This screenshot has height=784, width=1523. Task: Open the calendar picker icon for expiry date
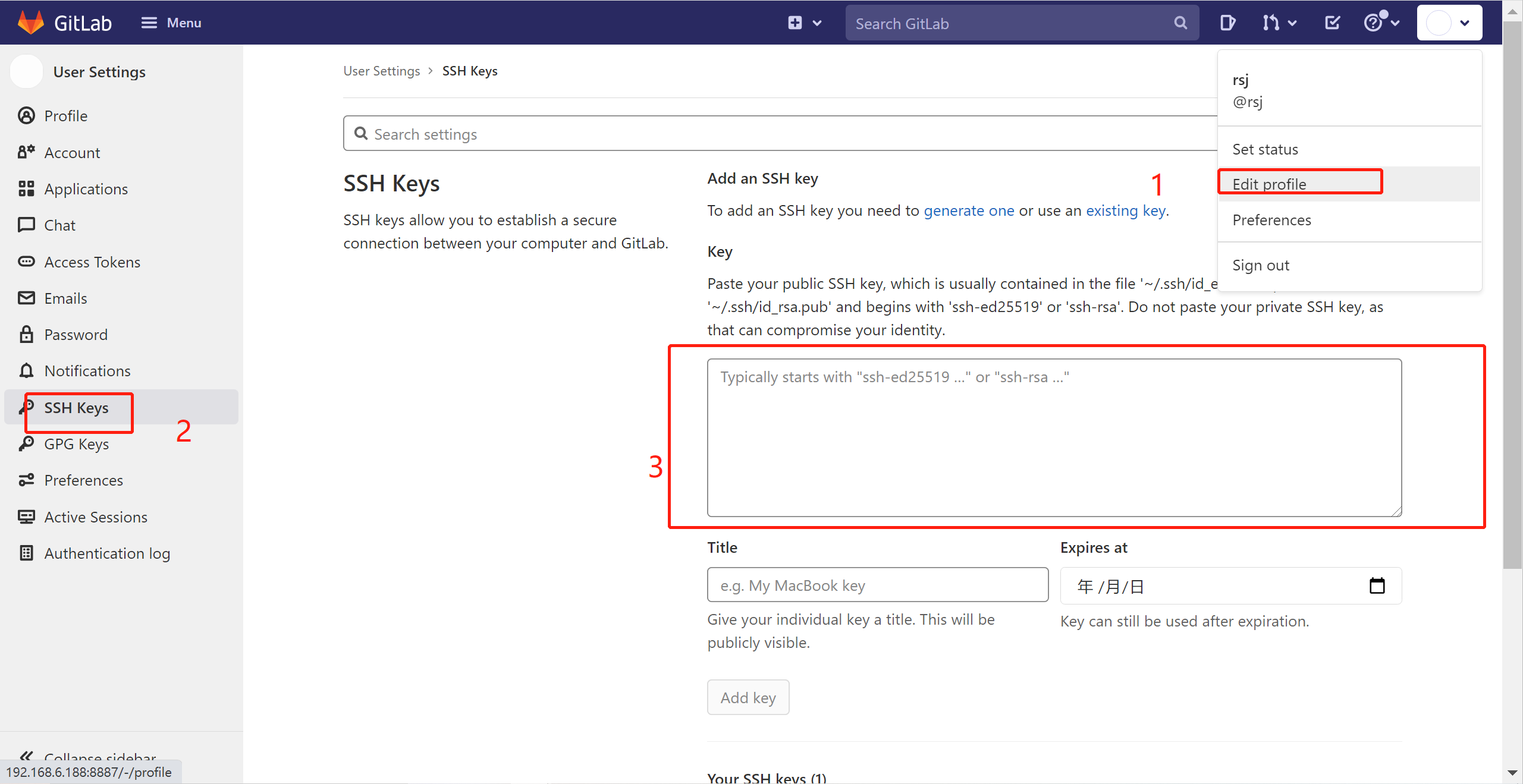click(1377, 586)
